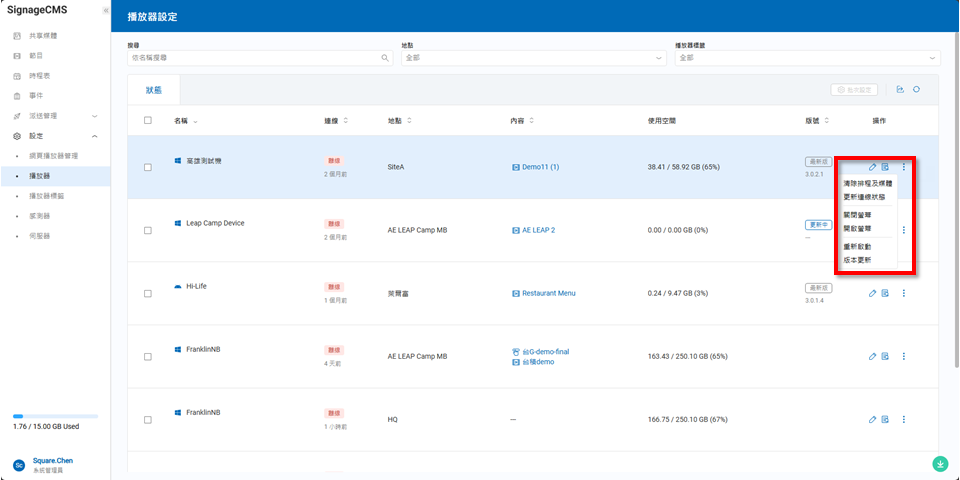Click the green download button at bottom right
Viewport: 960px width, 480px height.
click(x=940, y=464)
